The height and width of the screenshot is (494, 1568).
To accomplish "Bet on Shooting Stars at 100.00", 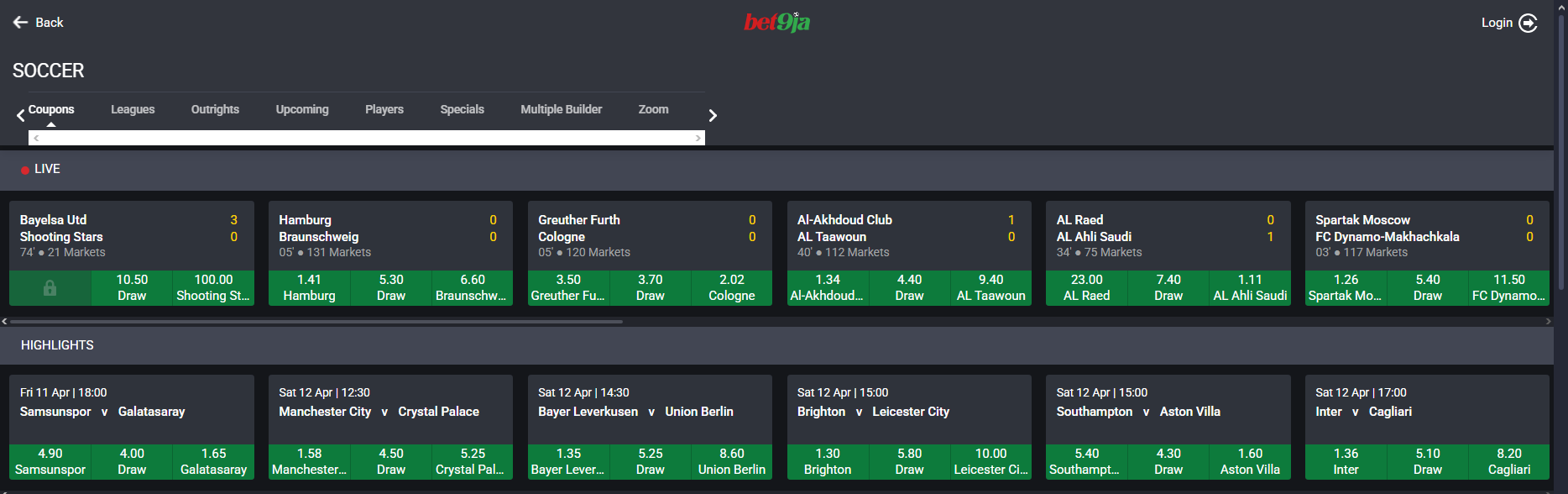I will coord(213,288).
